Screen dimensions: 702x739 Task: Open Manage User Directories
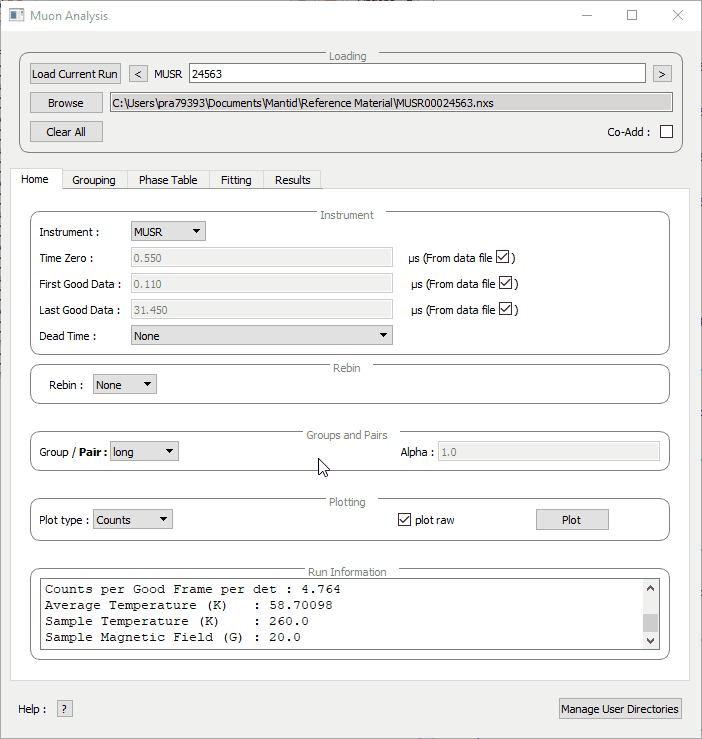click(x=620, y=709)
